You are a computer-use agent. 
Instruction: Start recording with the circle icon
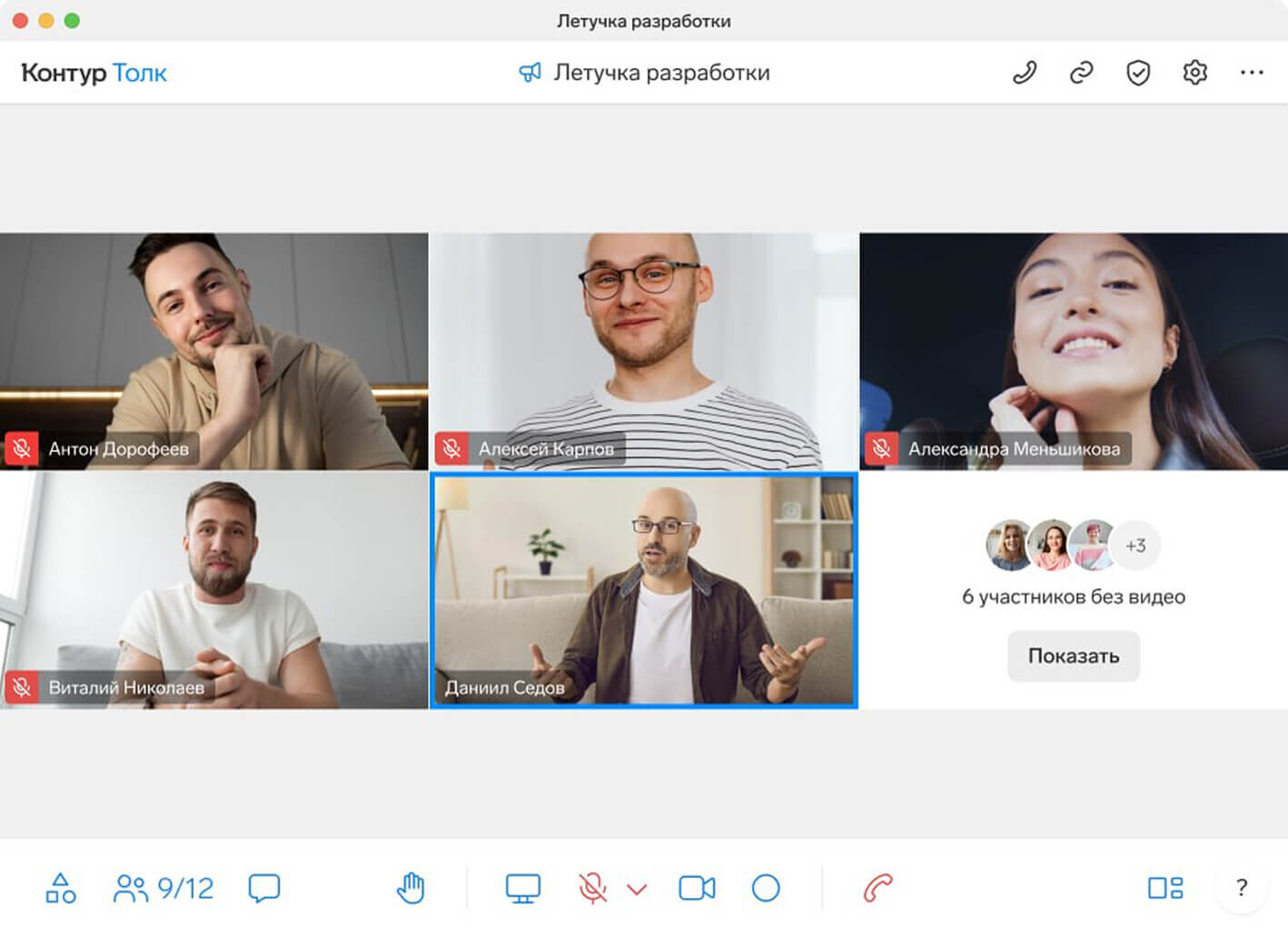pos(766,888)
